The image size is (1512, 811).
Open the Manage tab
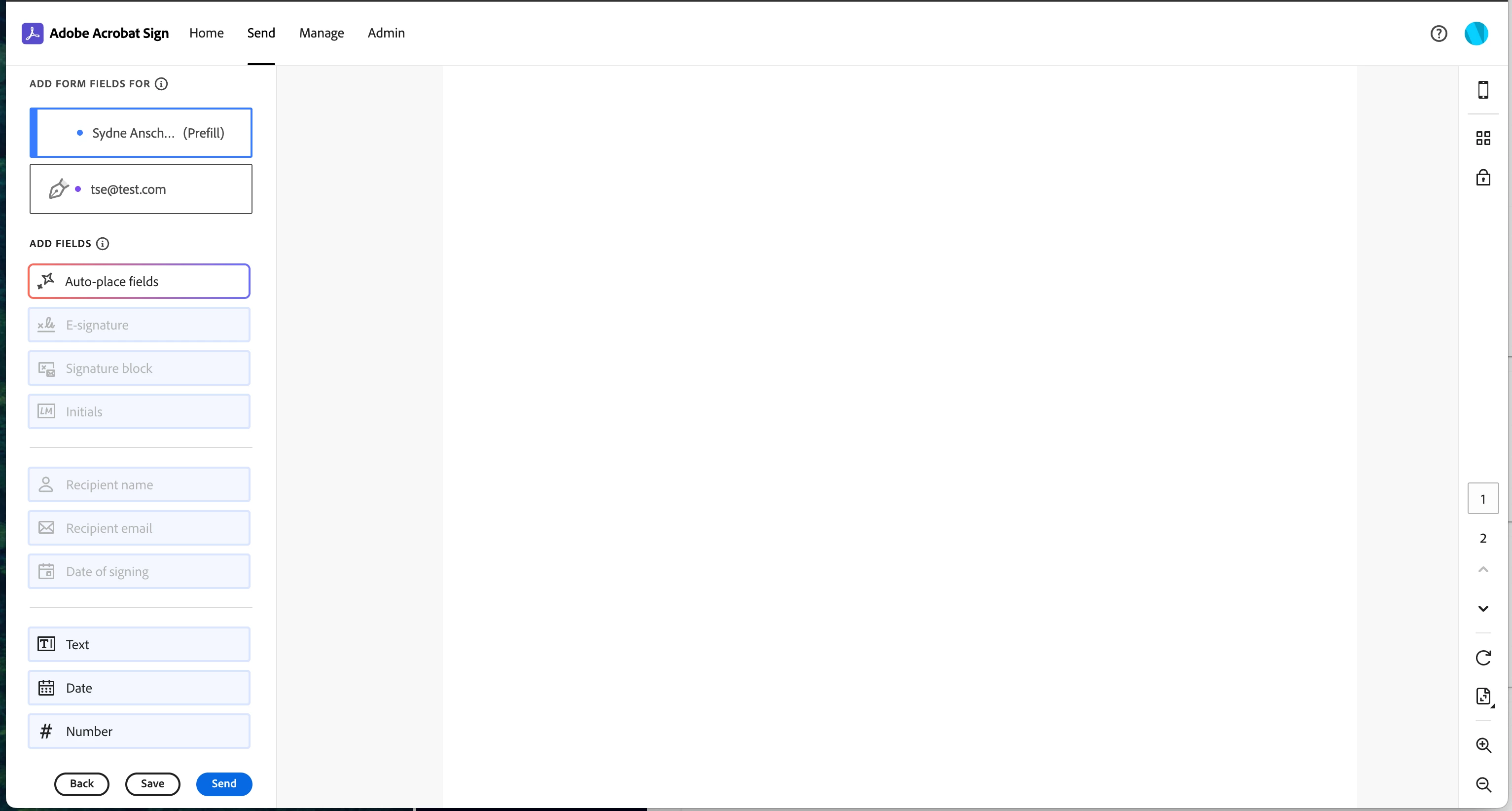(x=321, y=34)
